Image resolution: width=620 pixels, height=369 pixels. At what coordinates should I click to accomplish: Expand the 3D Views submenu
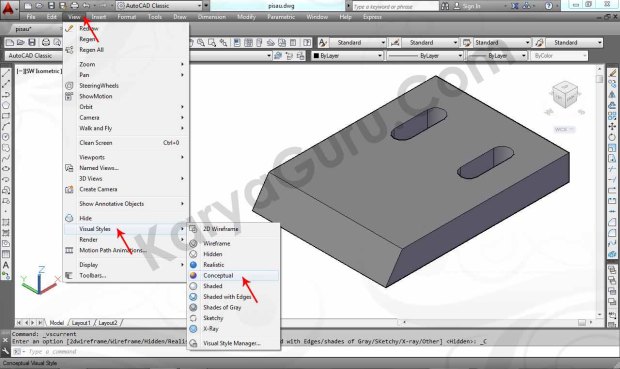[126, 178]
